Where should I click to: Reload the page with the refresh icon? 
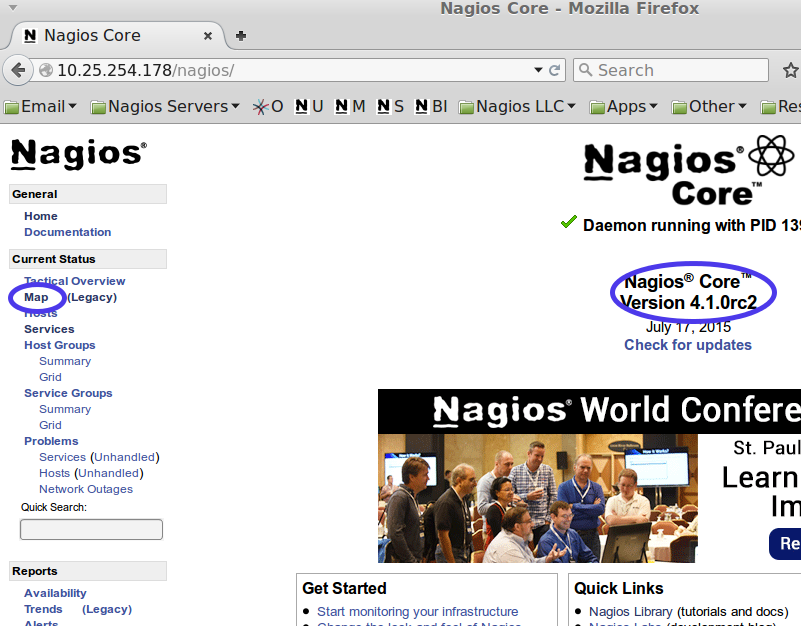[x=554, y=71]
